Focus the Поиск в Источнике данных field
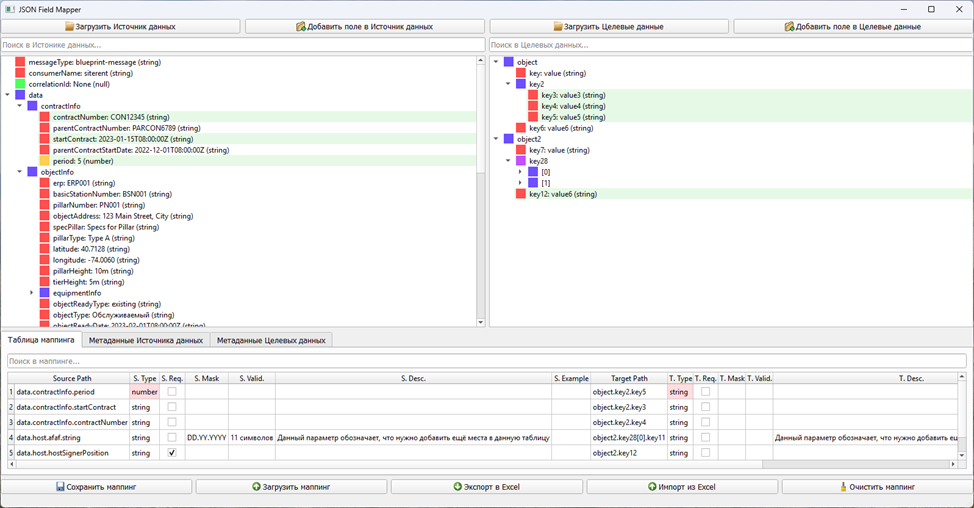Image resolution: width=974 pixels, height=508 pixels. coord(243,45)
